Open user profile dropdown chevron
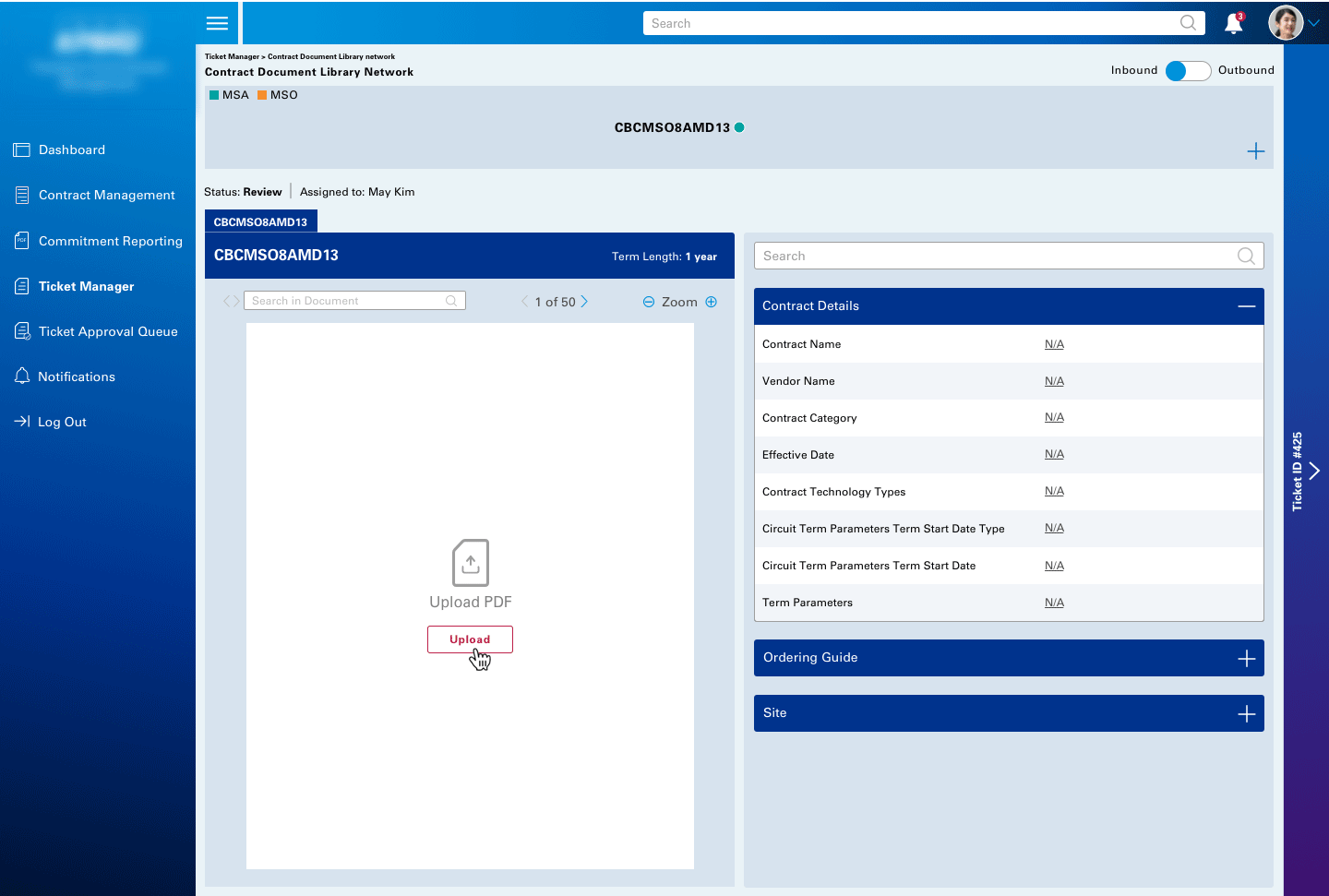Screen dimensions: 1329x896 pyautogui.click(x=1313, y=23)
